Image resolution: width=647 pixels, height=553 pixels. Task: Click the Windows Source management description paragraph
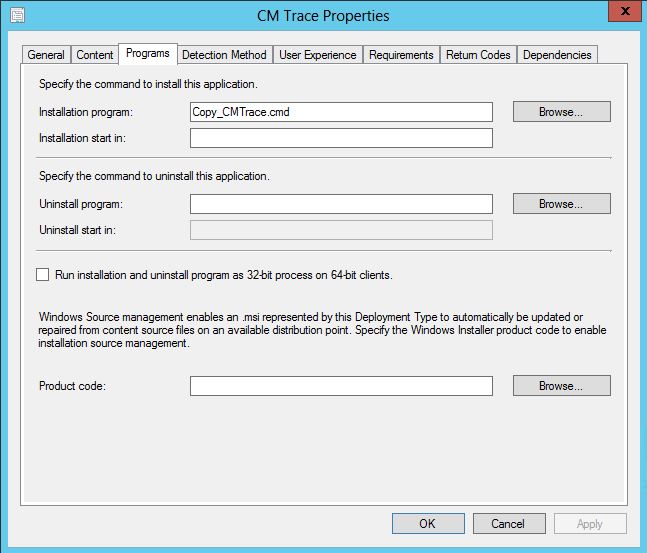(x=322, y=330)
